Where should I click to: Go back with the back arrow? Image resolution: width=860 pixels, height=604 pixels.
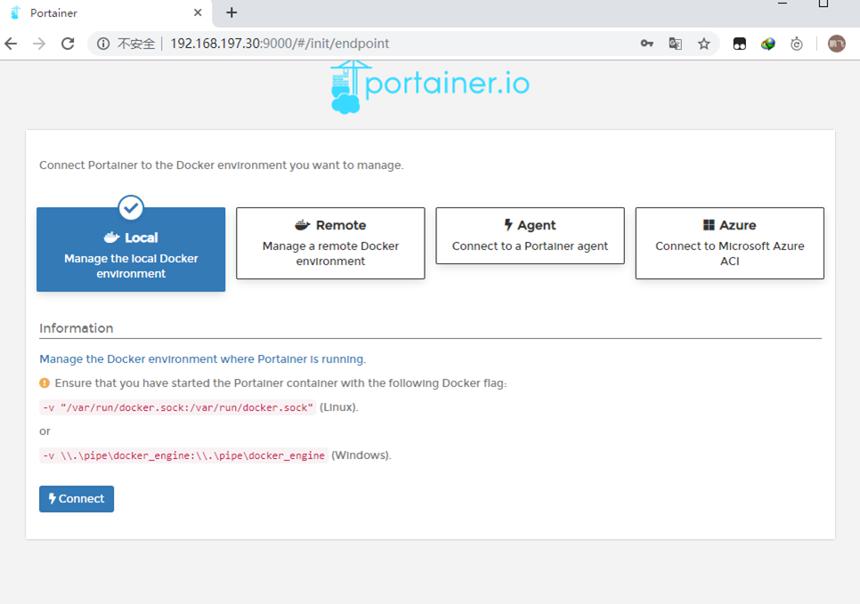(11, 43)
